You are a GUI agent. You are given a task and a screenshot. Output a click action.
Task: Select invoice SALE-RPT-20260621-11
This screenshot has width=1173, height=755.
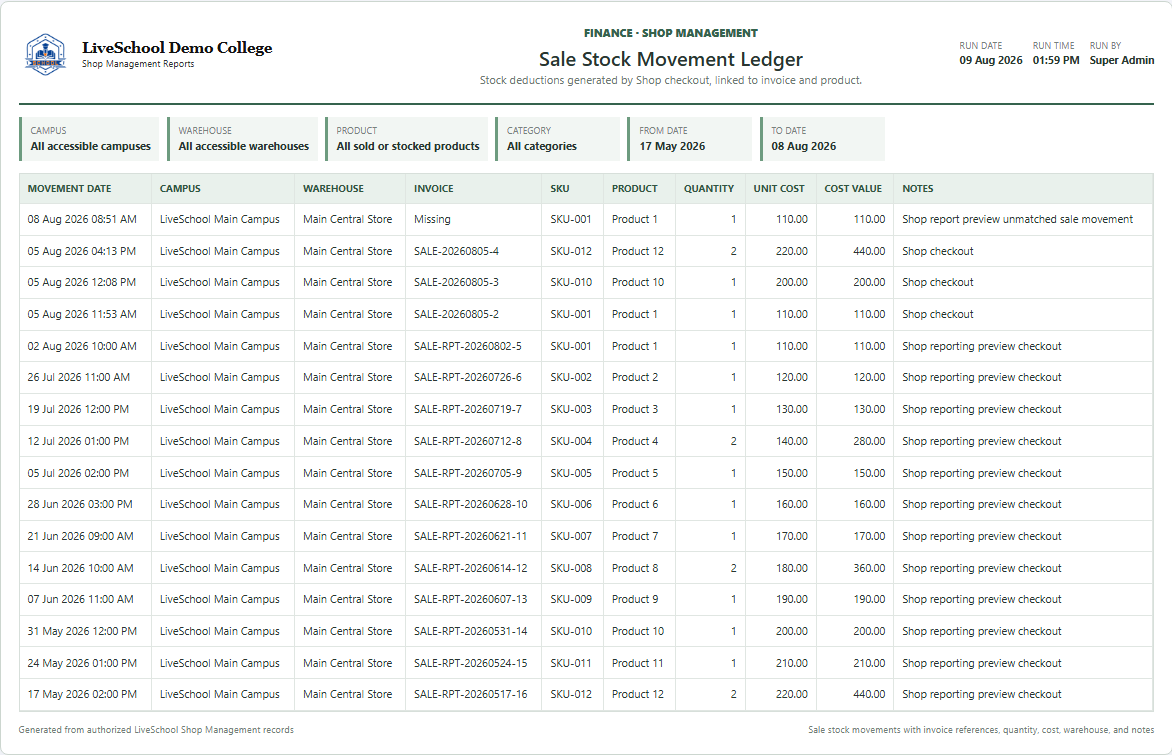coord(471,537)
